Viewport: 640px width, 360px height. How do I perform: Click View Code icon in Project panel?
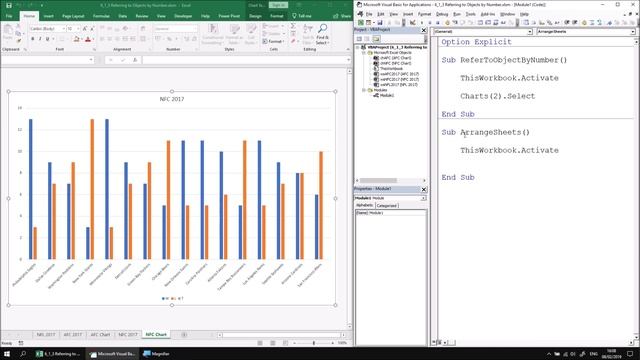pos(360,39)
